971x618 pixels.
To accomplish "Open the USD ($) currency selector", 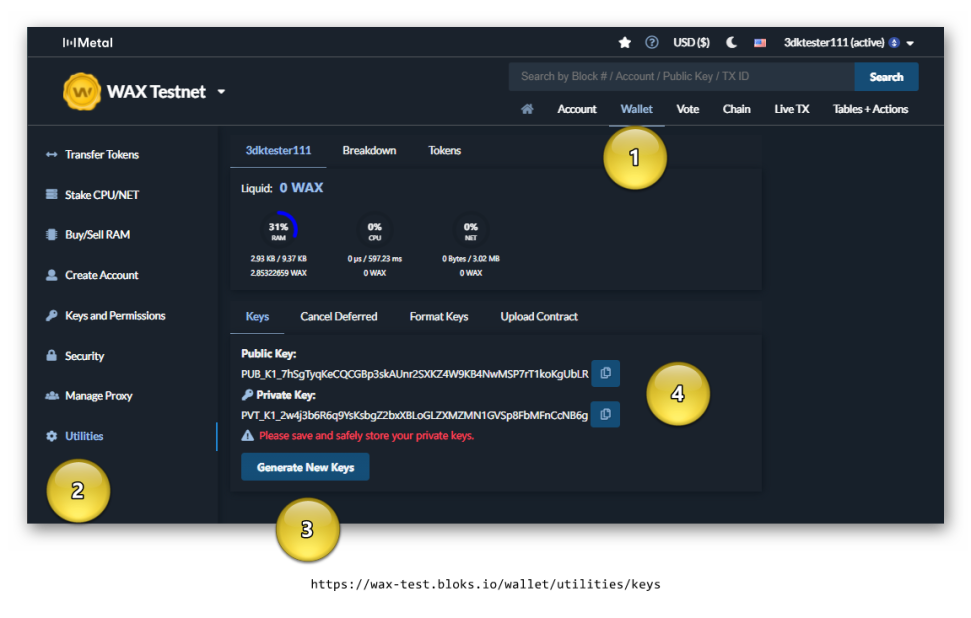I will coord(691,43).
